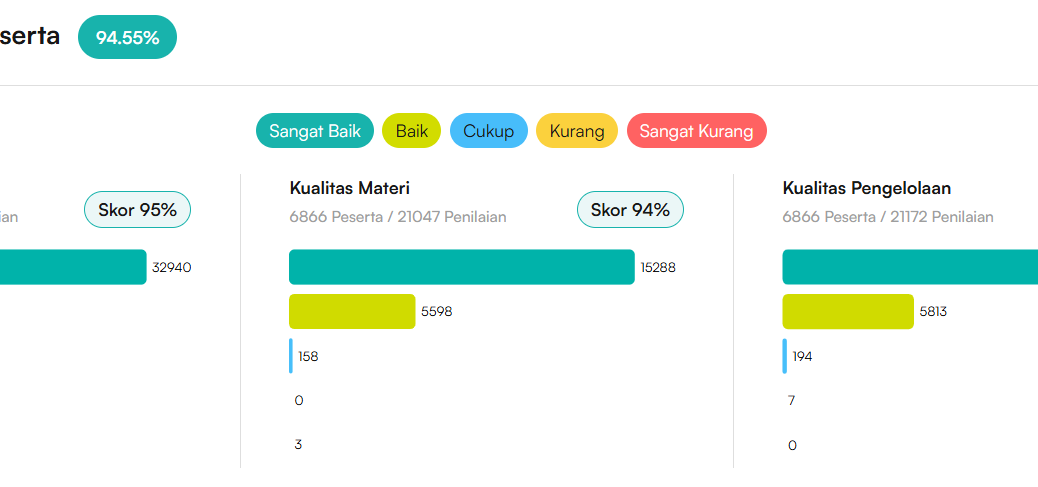Click the blue bar valued 194
The image size is (1038, 487).
[785, 356]
